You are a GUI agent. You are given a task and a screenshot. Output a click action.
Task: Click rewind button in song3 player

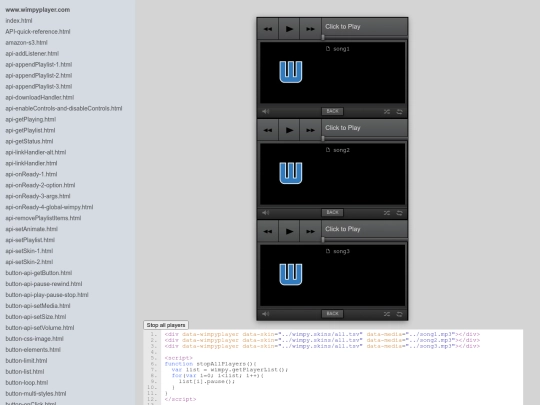click(x=268, y=231)
